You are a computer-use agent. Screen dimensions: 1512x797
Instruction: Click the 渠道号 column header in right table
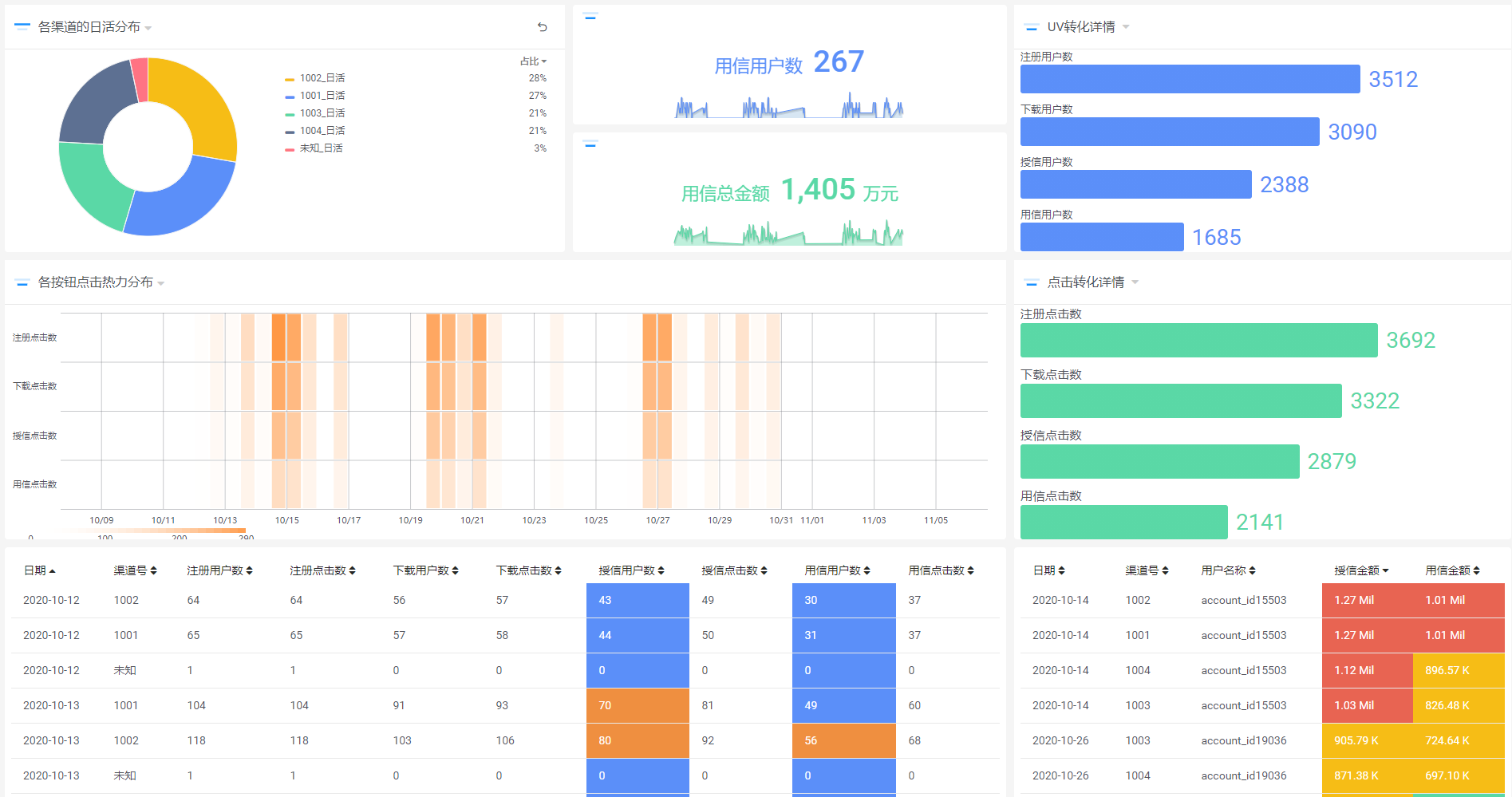(x=1141, y=571)
